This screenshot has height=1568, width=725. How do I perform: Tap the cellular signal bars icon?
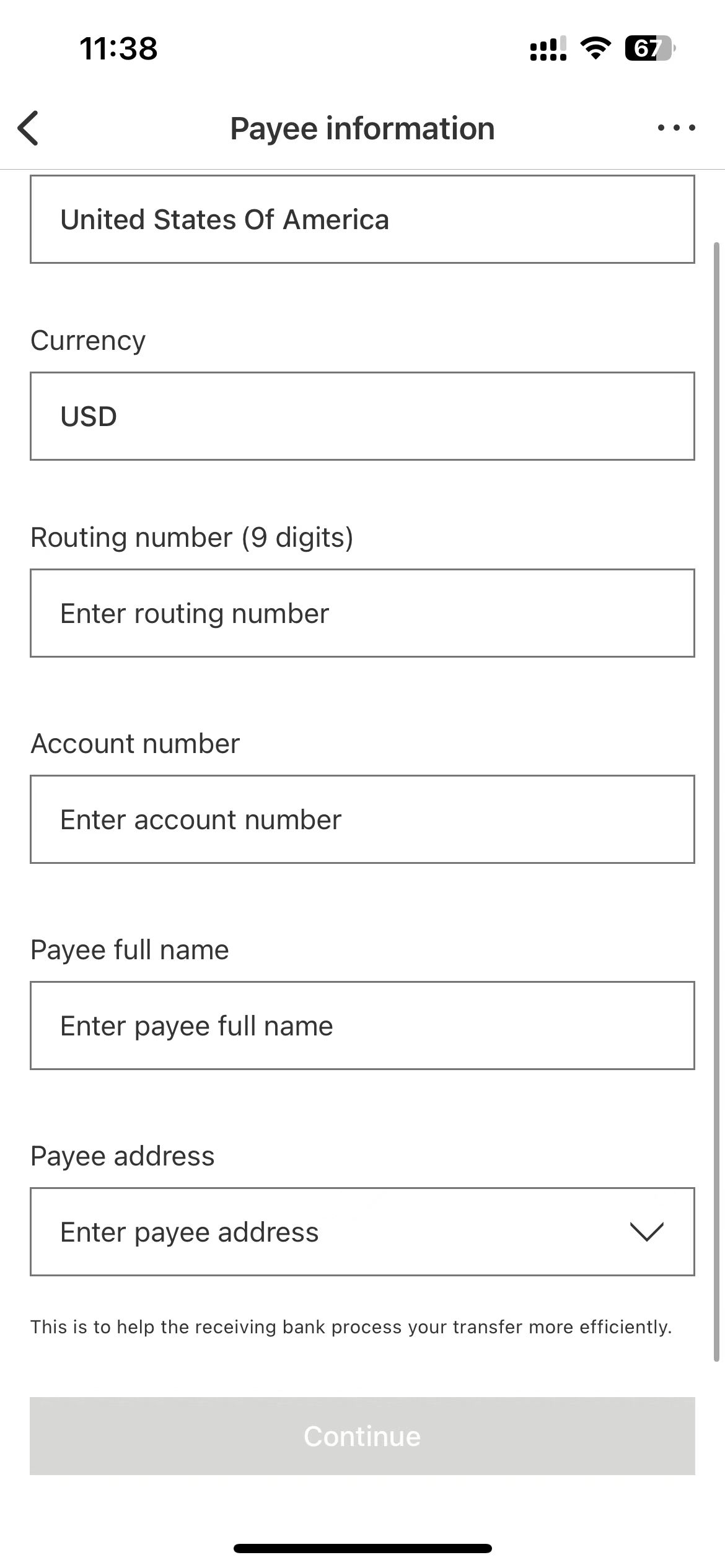click(x=548, y=48)
